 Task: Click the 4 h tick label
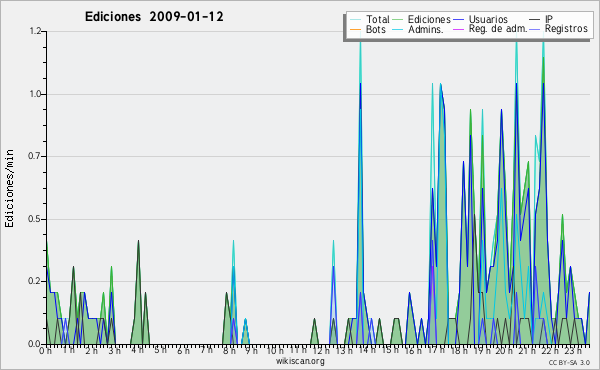(x=137, y=350)
